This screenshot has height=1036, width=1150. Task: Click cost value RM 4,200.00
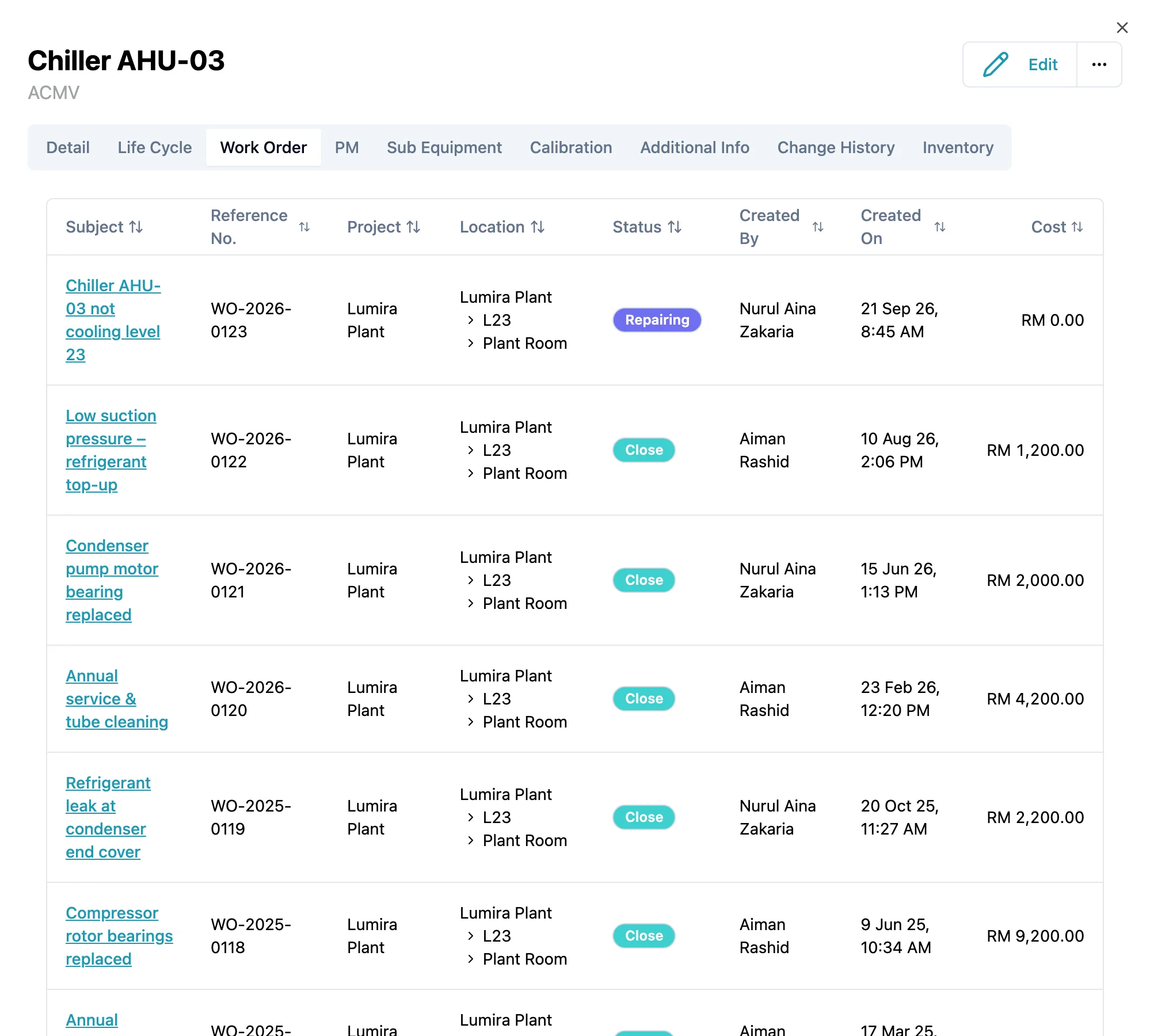point(1035,699)
